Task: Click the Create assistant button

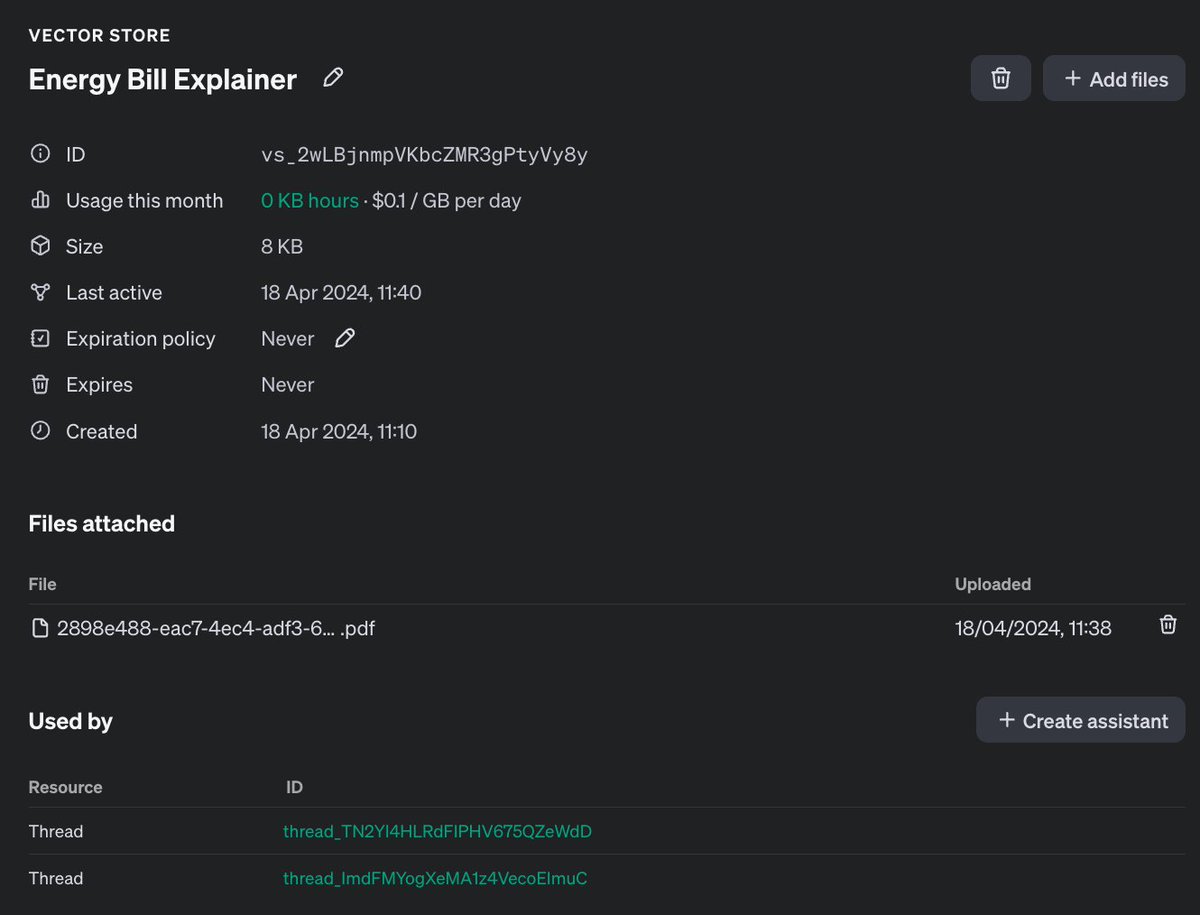Action: point(1081,720)
